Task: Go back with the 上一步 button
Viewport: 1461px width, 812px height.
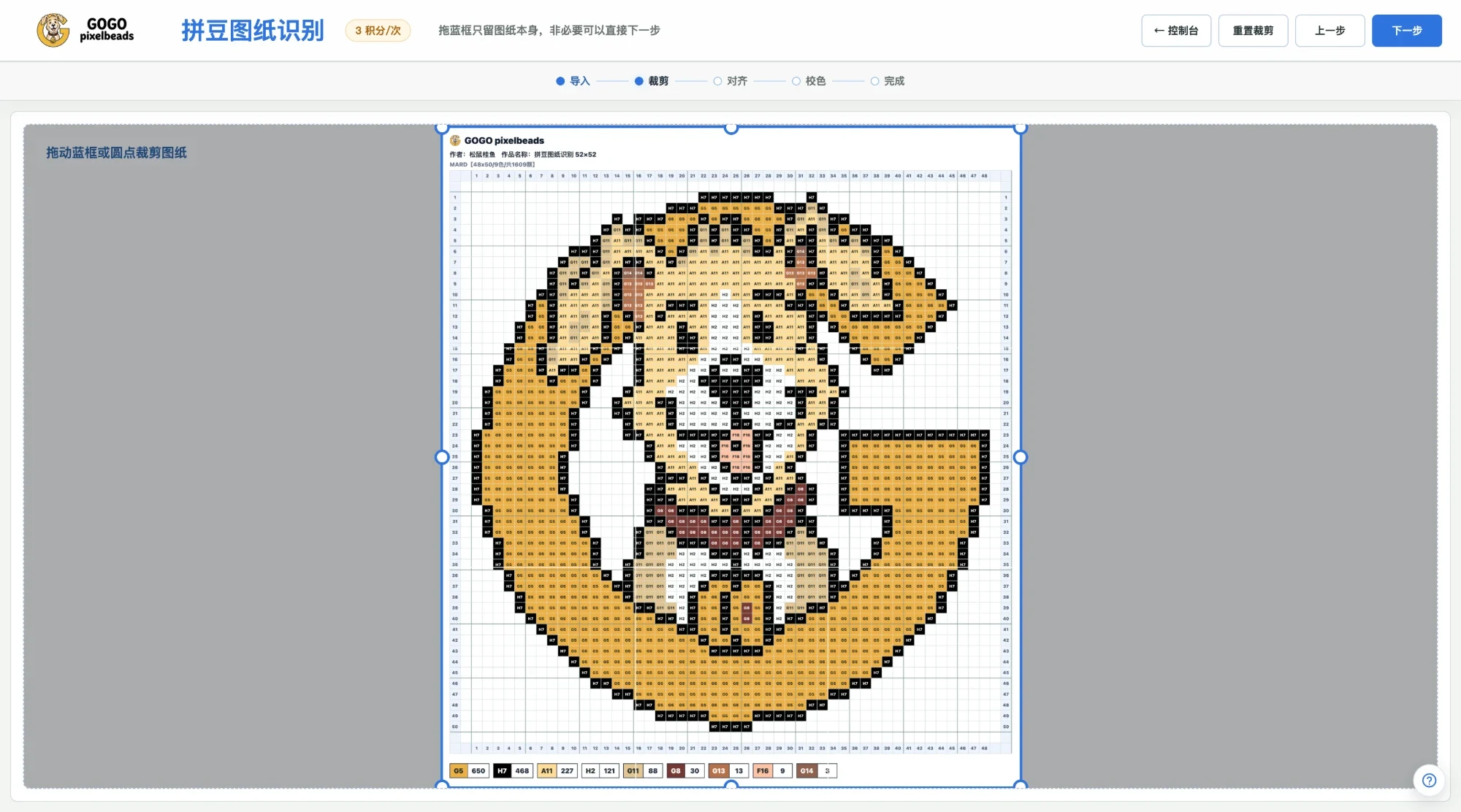Action: click(x=1330, y=31)
